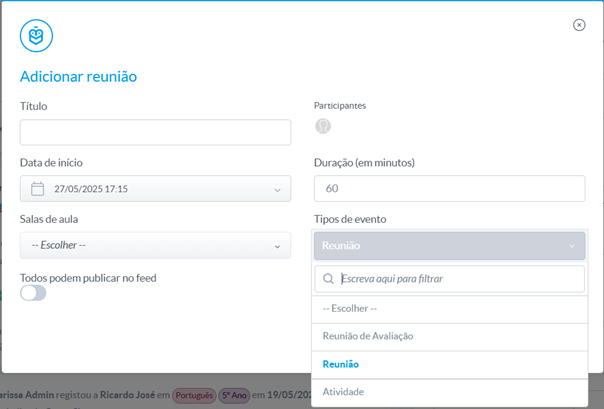Select the 'Atividade' option
Viewport: 604px width, 409px height.
[450, 392]
